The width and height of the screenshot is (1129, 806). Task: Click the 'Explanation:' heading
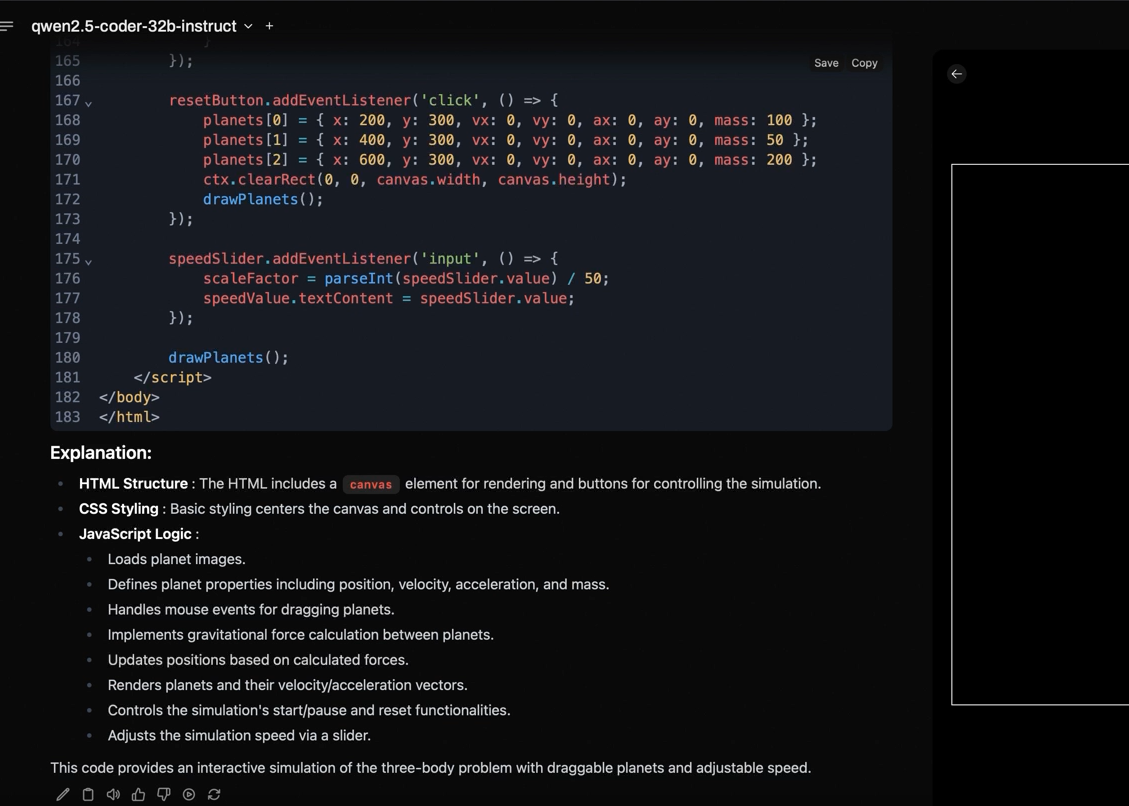[x=101, y=453]
